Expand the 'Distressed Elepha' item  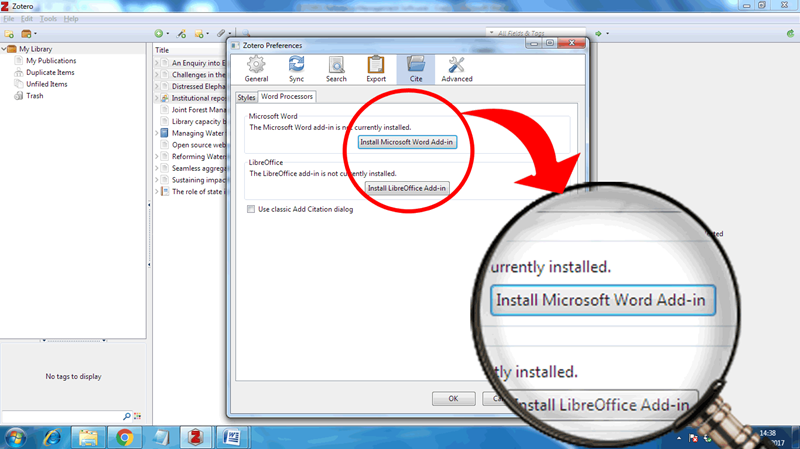(157, 86)
